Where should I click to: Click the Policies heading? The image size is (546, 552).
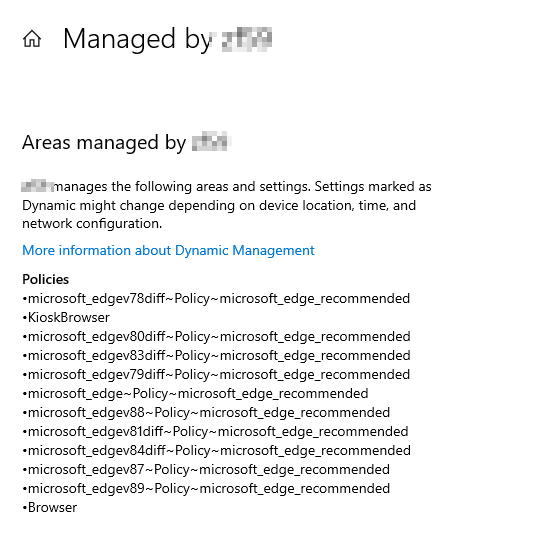coord(45,280)
